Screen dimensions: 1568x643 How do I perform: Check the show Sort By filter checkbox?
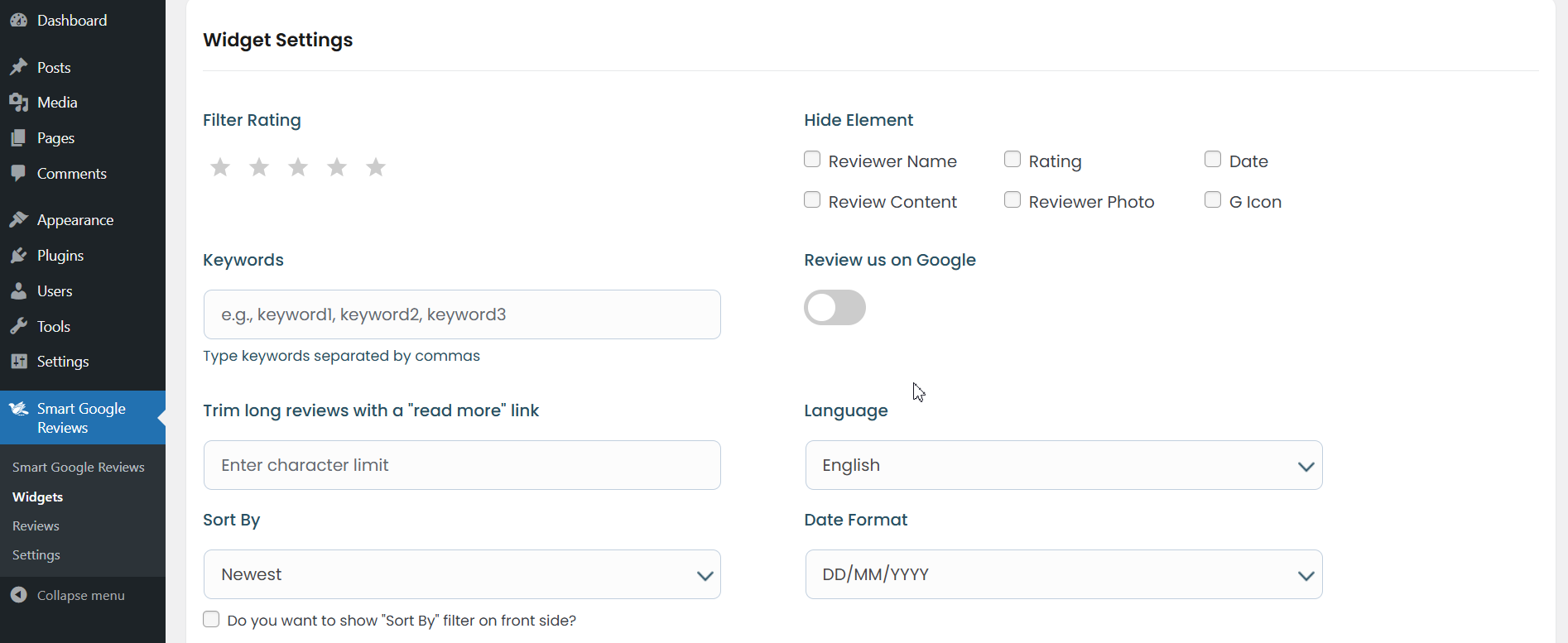tap(211, 619)
